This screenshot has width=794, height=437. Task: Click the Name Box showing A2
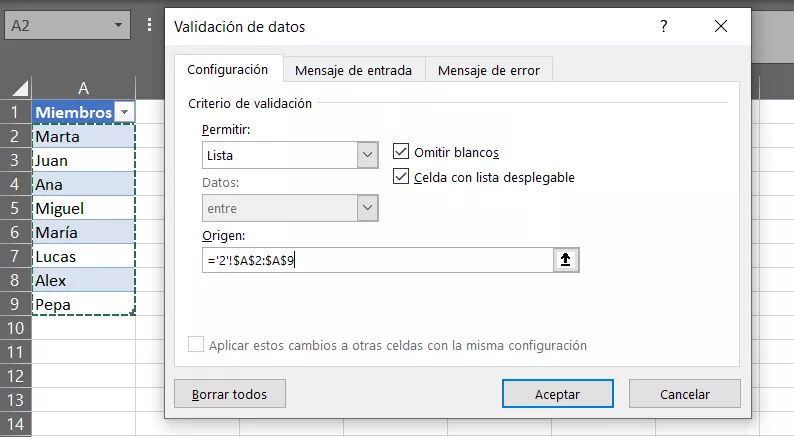[x=67, y=25]
